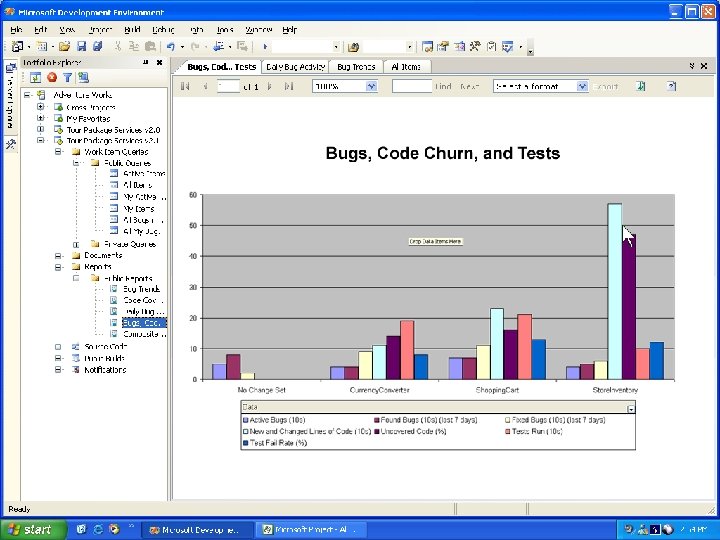
Task: Click the Open File folder icon
Action: [64, 46]
